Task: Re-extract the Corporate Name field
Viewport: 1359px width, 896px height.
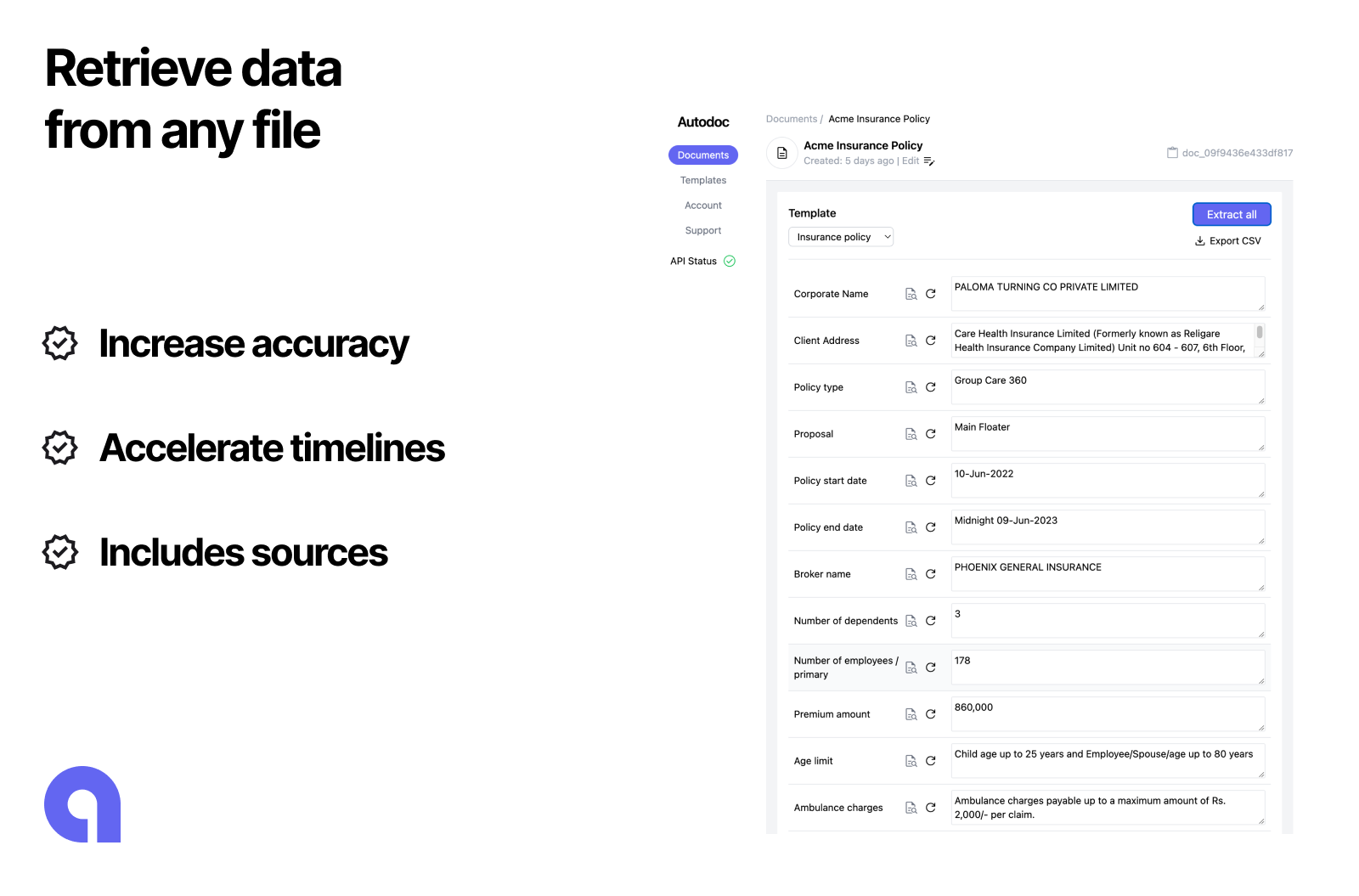Action: click(x=931, y=294)
